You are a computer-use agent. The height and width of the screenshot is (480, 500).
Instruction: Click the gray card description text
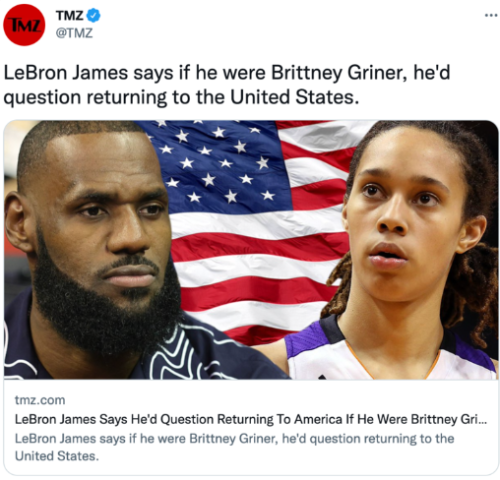[x=234, y=447]
